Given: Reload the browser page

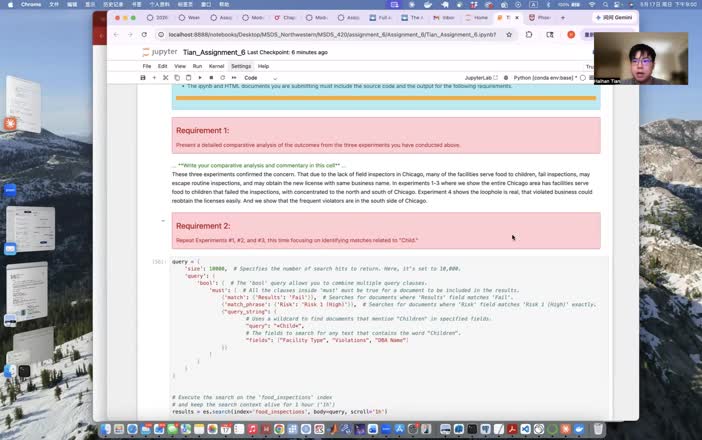Looking at the screenshot, I should [144, 34].
